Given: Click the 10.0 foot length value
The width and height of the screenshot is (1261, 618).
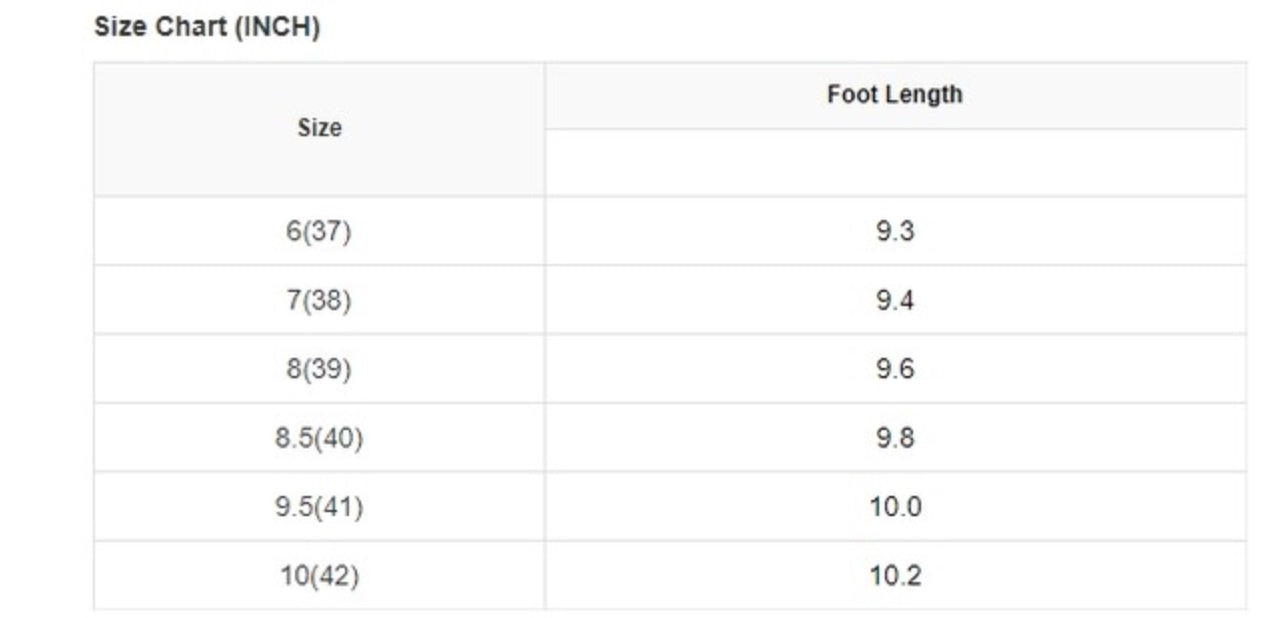Looking at the screenshot, I should click(894, 507).
